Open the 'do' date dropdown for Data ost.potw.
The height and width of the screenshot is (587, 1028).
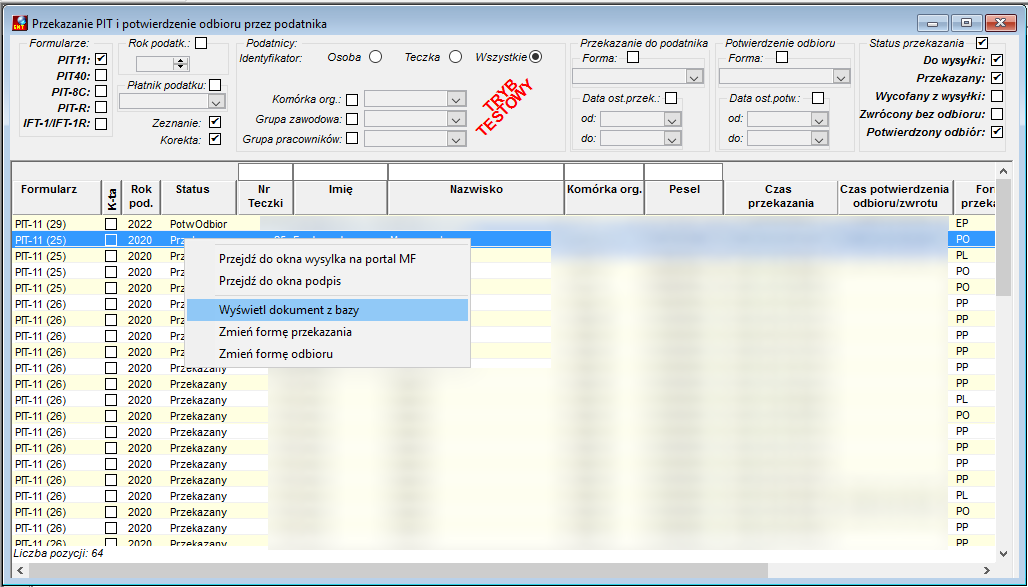pyautogui.click(x=819, y=139)
